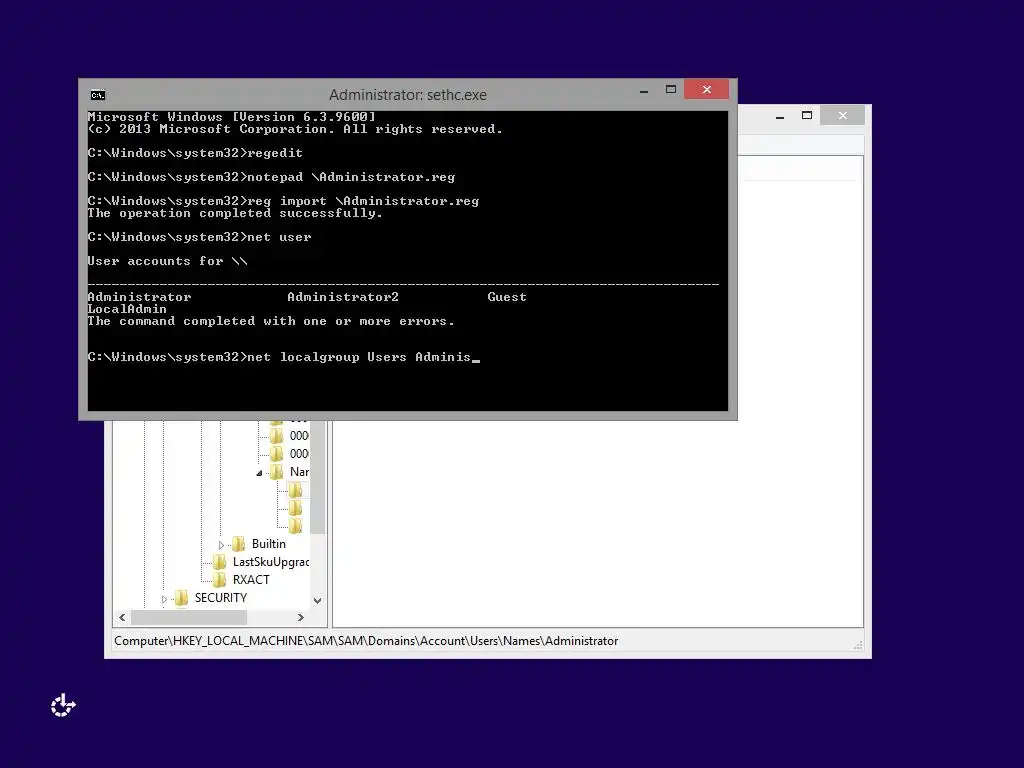Image resolution: width=1024 pixels, height=768 pixels.
Task: Open the Ease of Access icon on login screen
Action: click(x=63, y=705)
